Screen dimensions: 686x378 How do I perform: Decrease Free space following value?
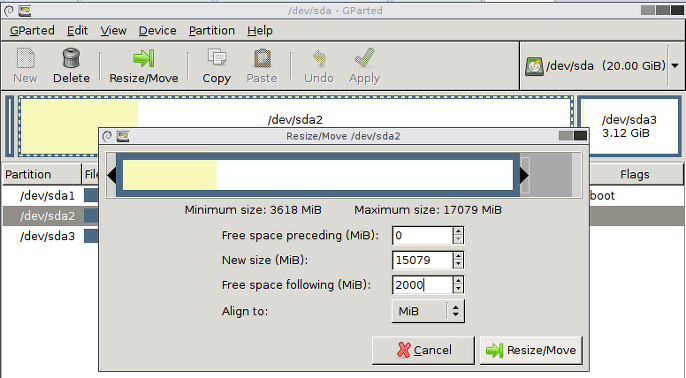pos(458,289)
